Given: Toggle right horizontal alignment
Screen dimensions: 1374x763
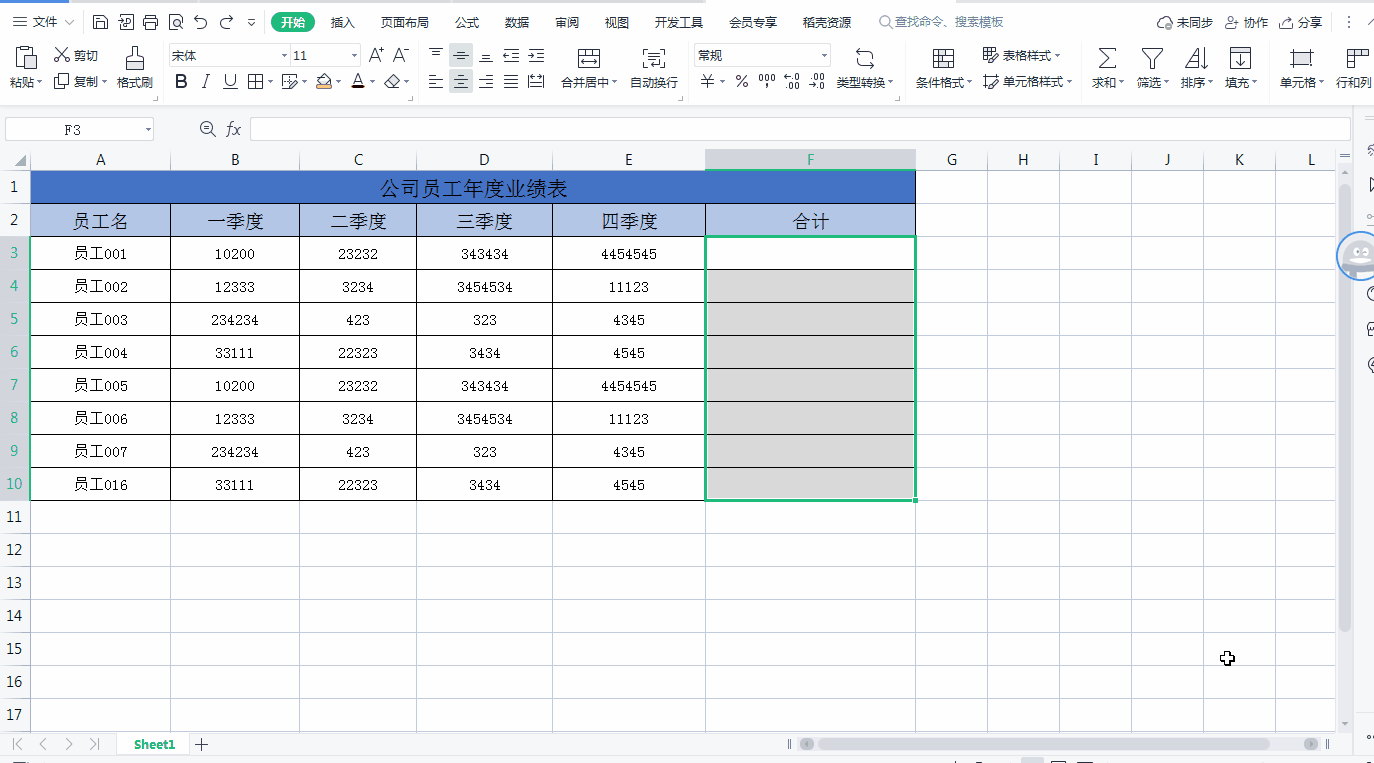Looking at the screenshot, I should pyautogui.click(x=486, y=82).
